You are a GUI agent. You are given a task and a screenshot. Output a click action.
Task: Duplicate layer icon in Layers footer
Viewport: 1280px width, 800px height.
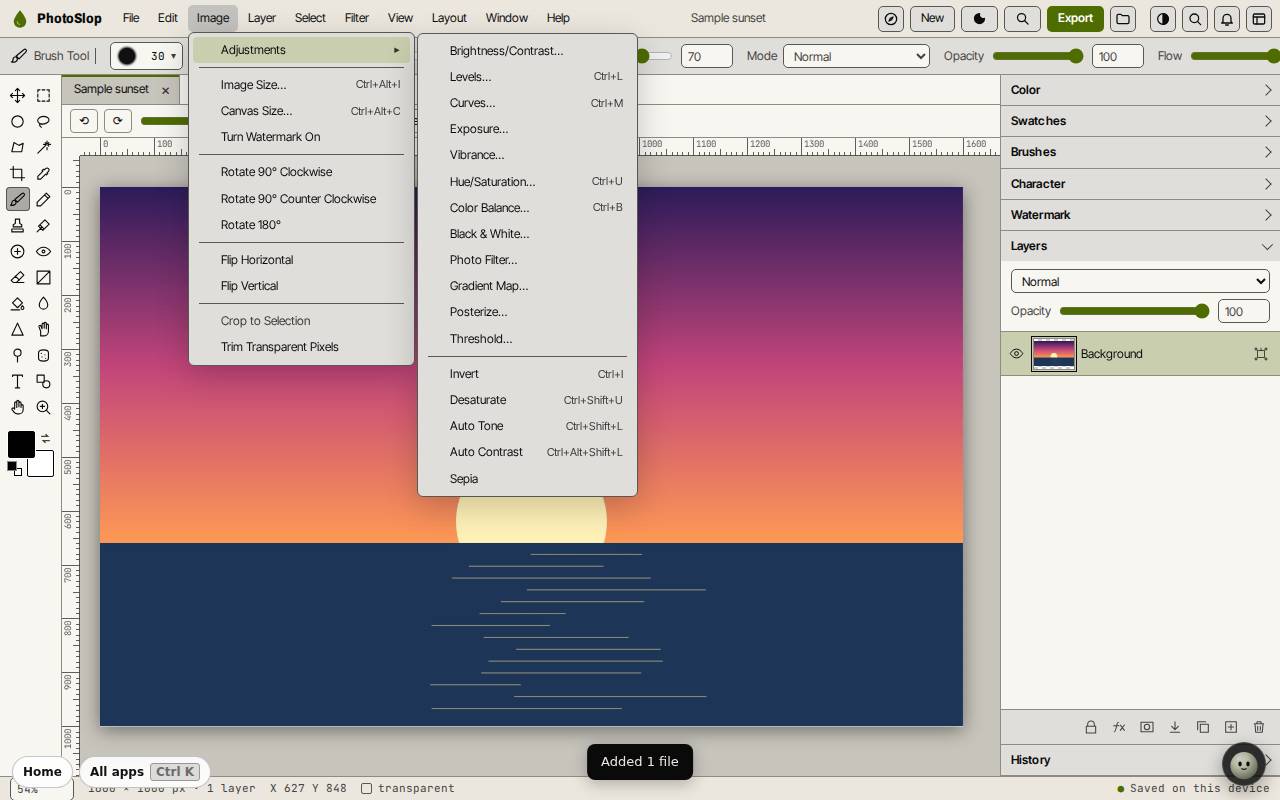[1203, 727]
